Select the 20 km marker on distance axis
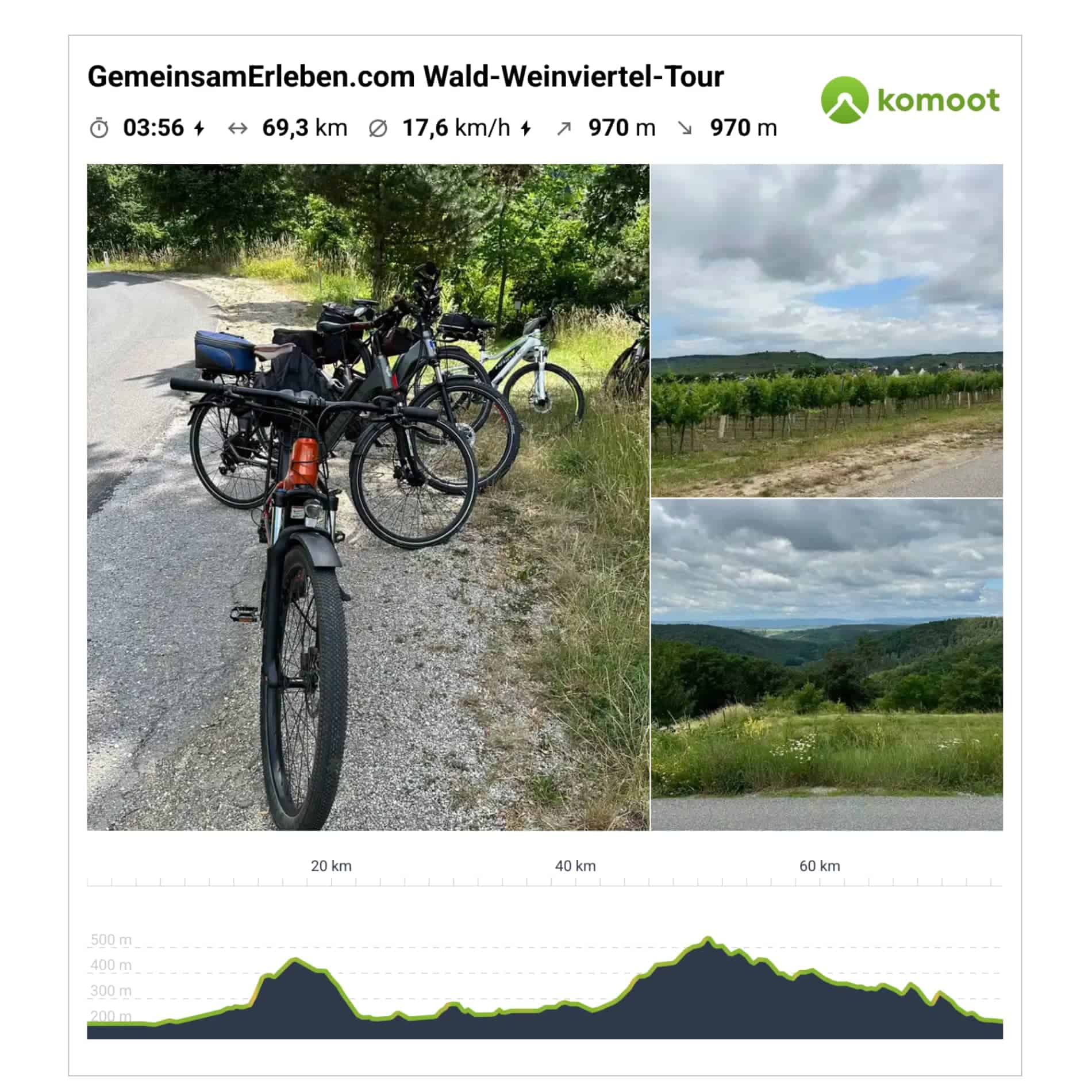 coord(331,866)
